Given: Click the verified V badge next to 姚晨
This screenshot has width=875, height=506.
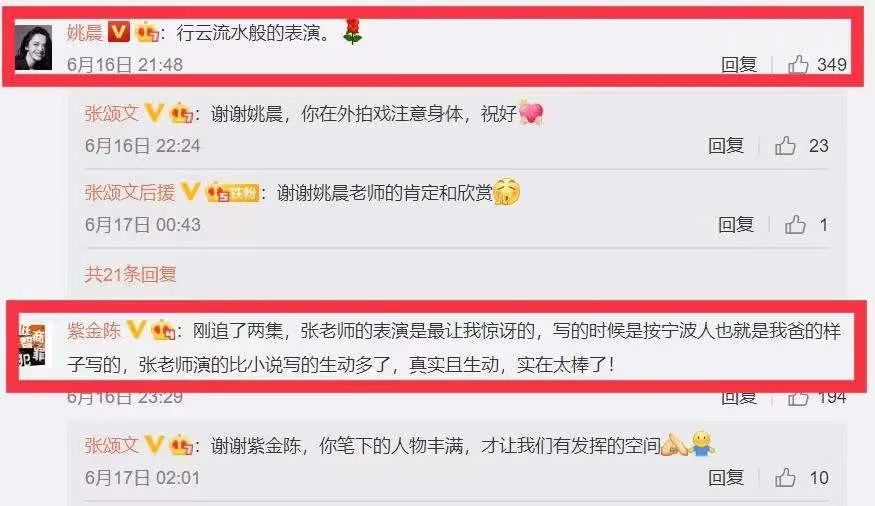Looking at the screenshot, I should 118,32.
